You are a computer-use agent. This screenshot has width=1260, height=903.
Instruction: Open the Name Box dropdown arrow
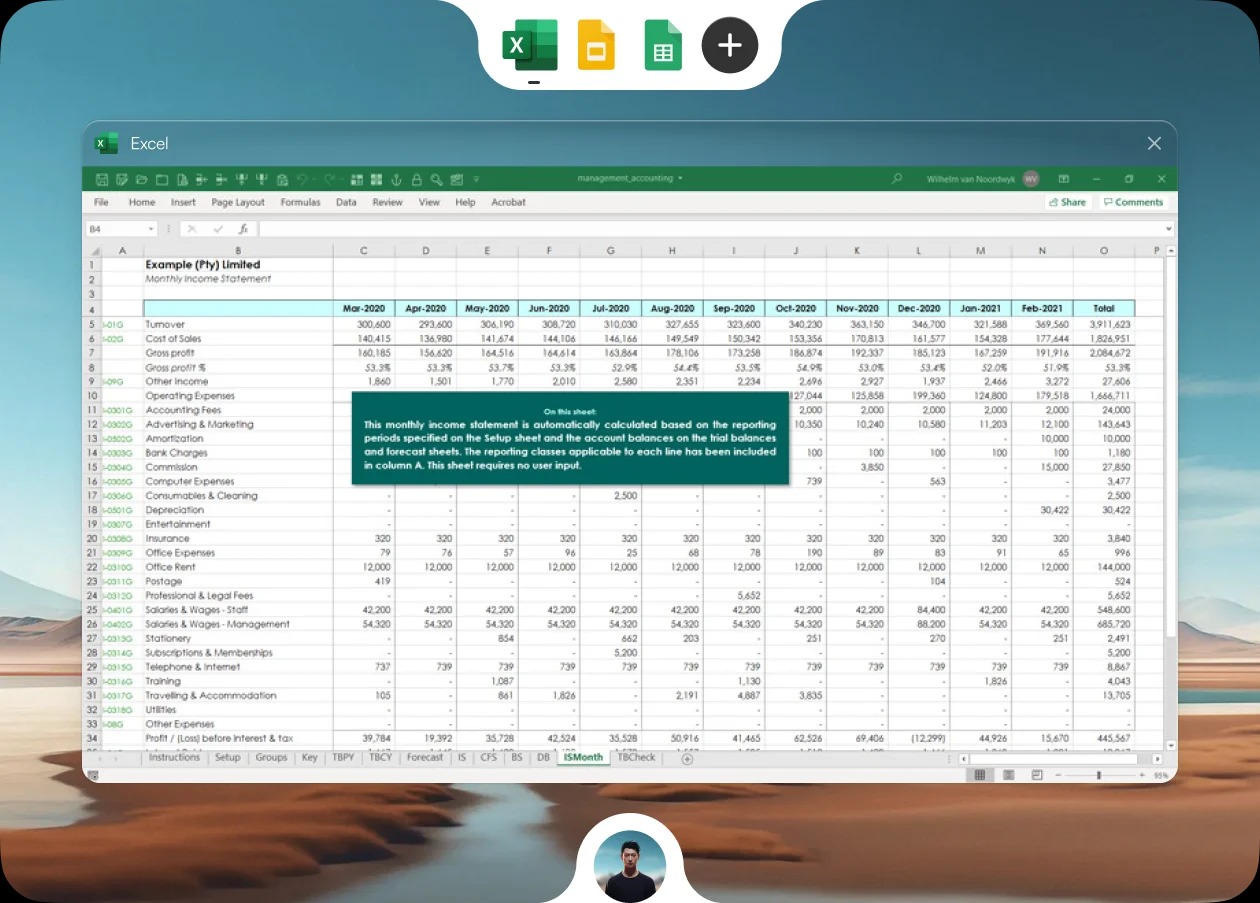pos(151,229)
